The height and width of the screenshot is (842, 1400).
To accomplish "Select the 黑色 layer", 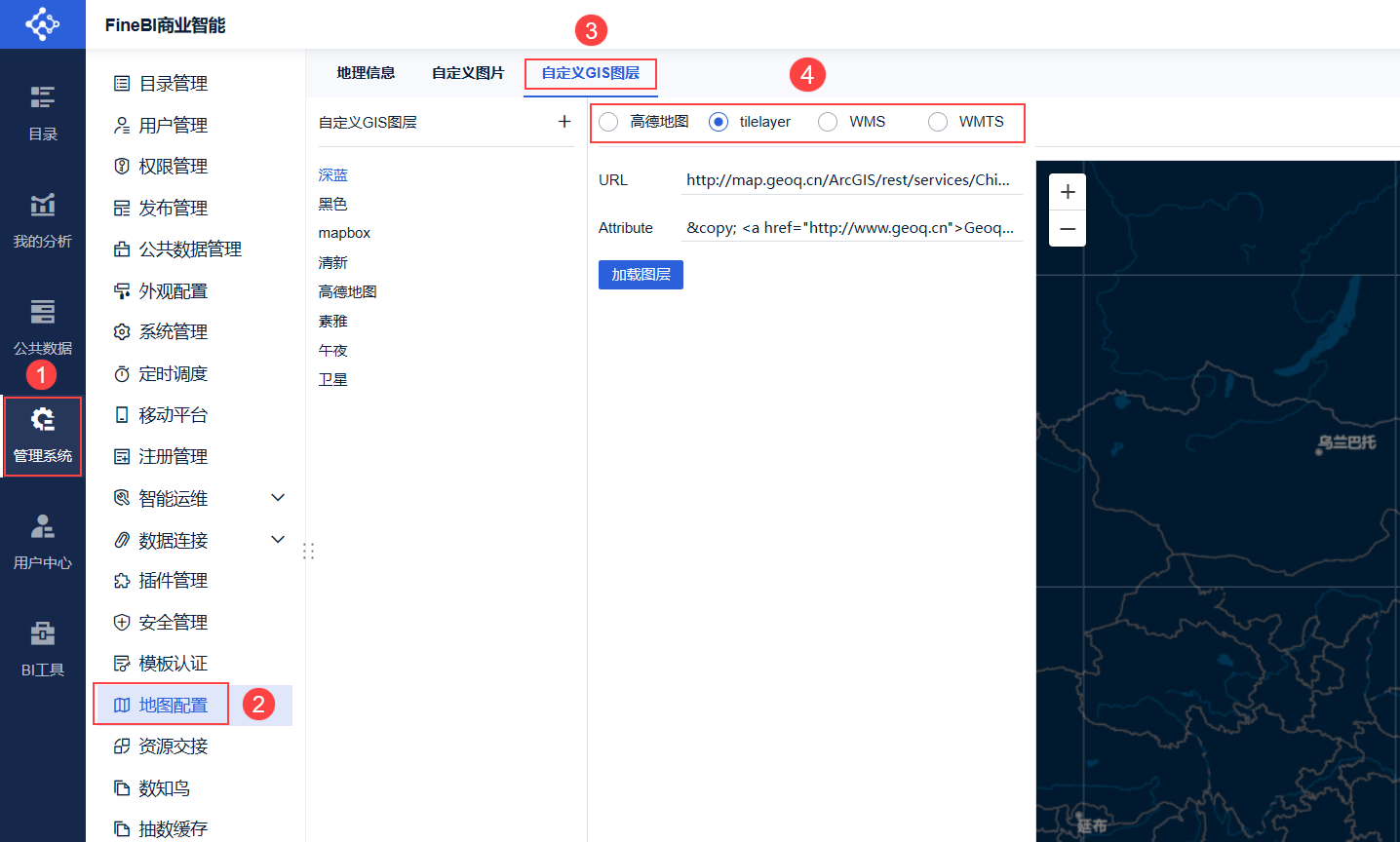I will coord(333,205).
